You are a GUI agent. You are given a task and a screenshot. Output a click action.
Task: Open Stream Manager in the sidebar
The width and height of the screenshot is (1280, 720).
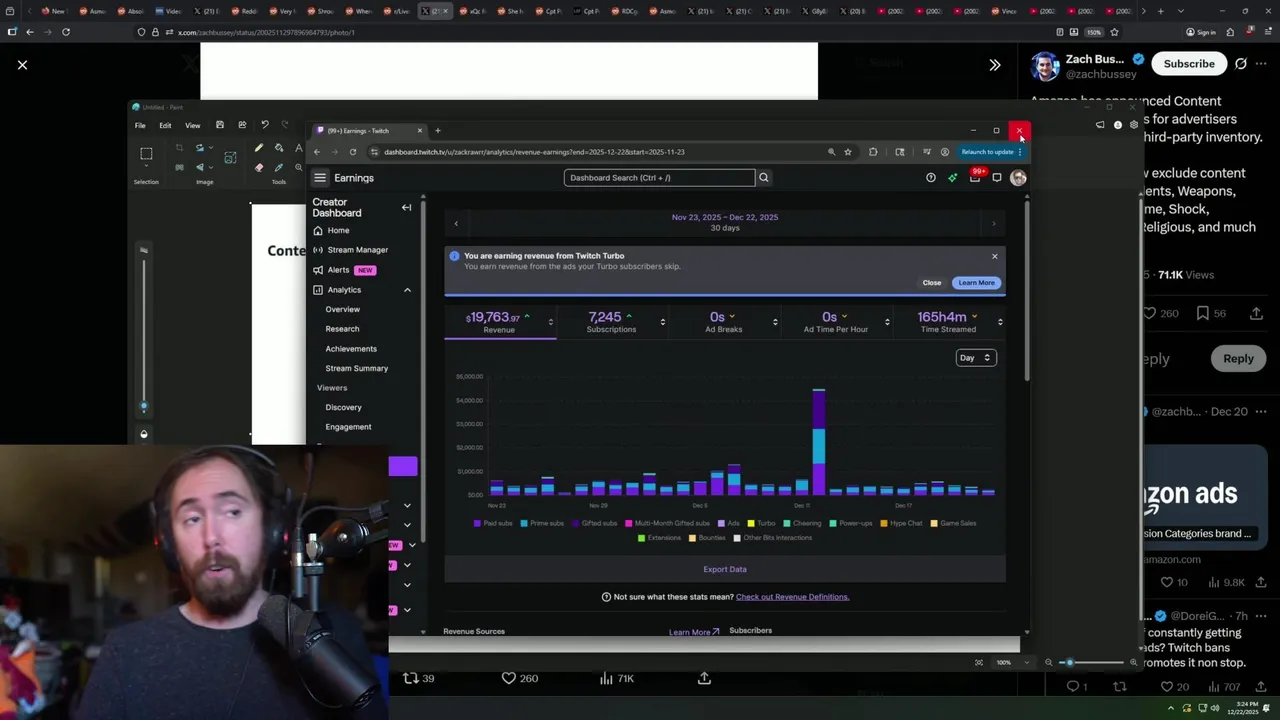357,250
